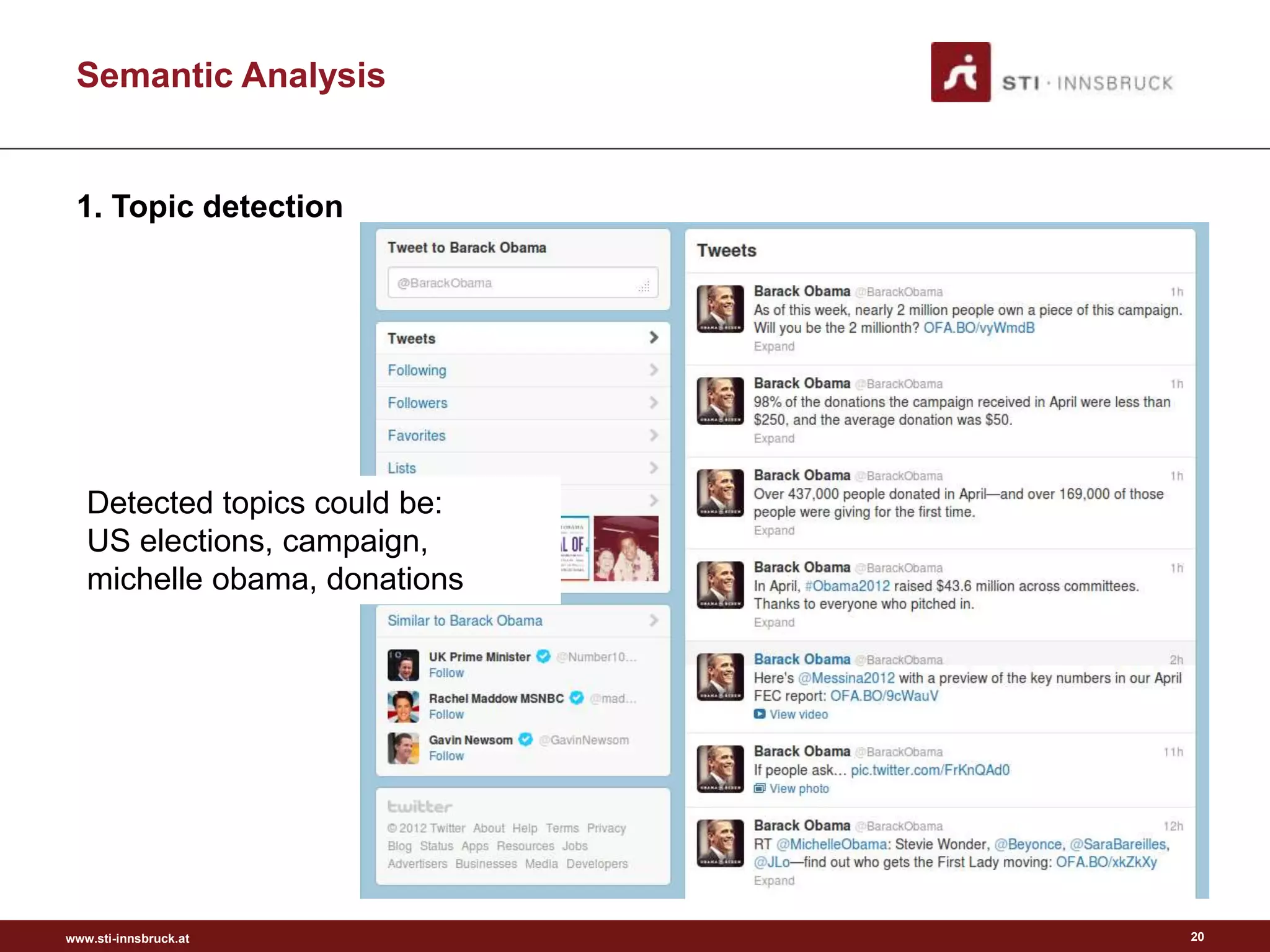
Task: Click Obama avatar on the 437,000 people tweet
Action: click(x=720, y=493)
